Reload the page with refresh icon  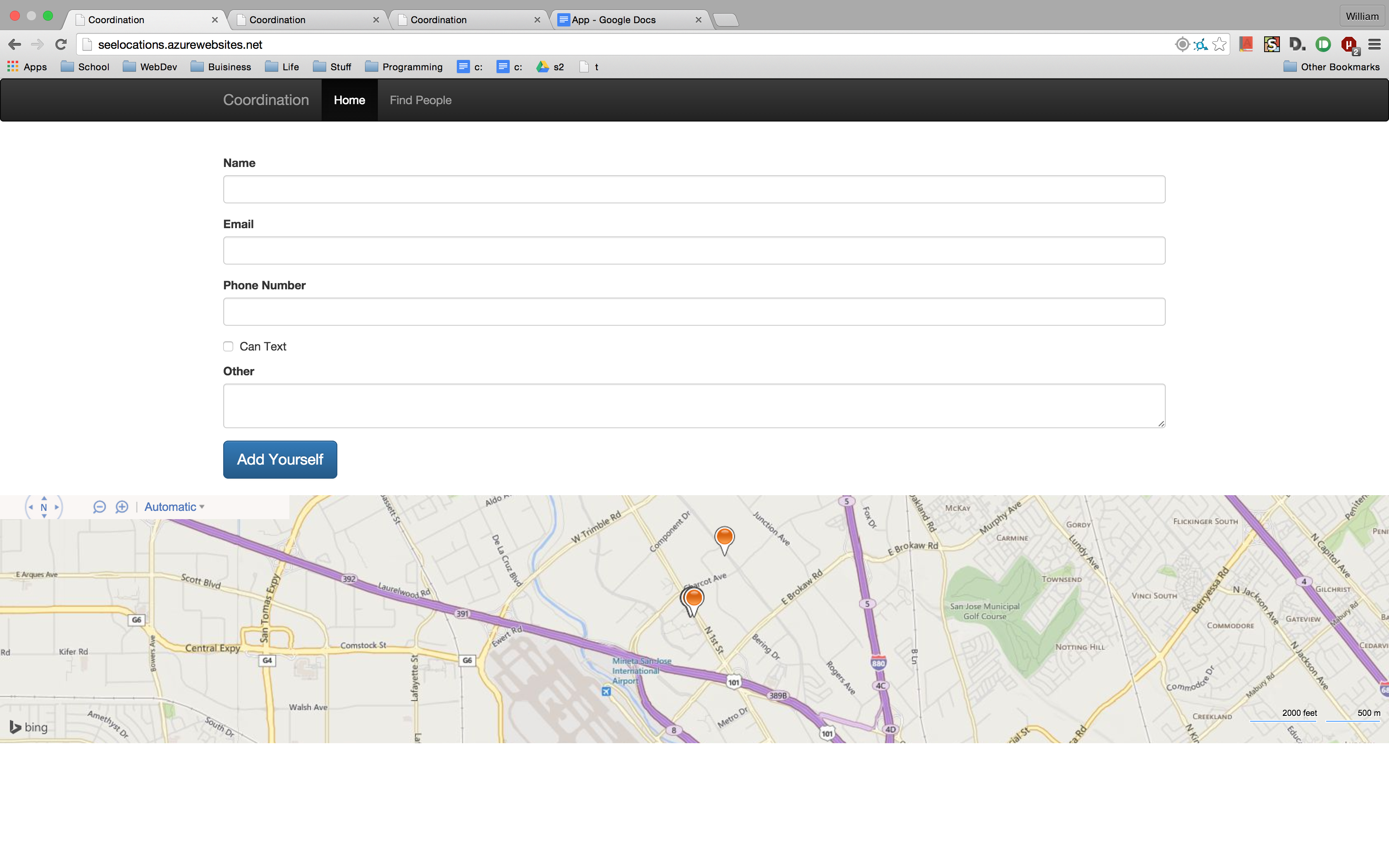61,44
